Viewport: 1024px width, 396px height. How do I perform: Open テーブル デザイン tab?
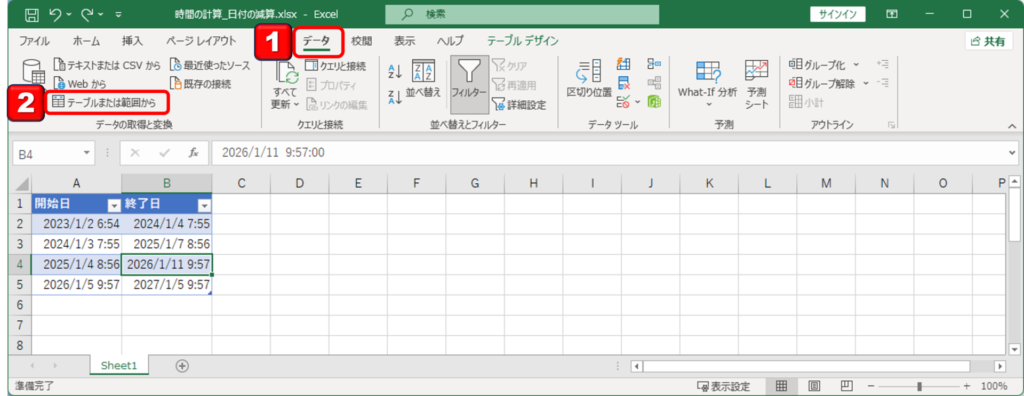tap(522, 41)
